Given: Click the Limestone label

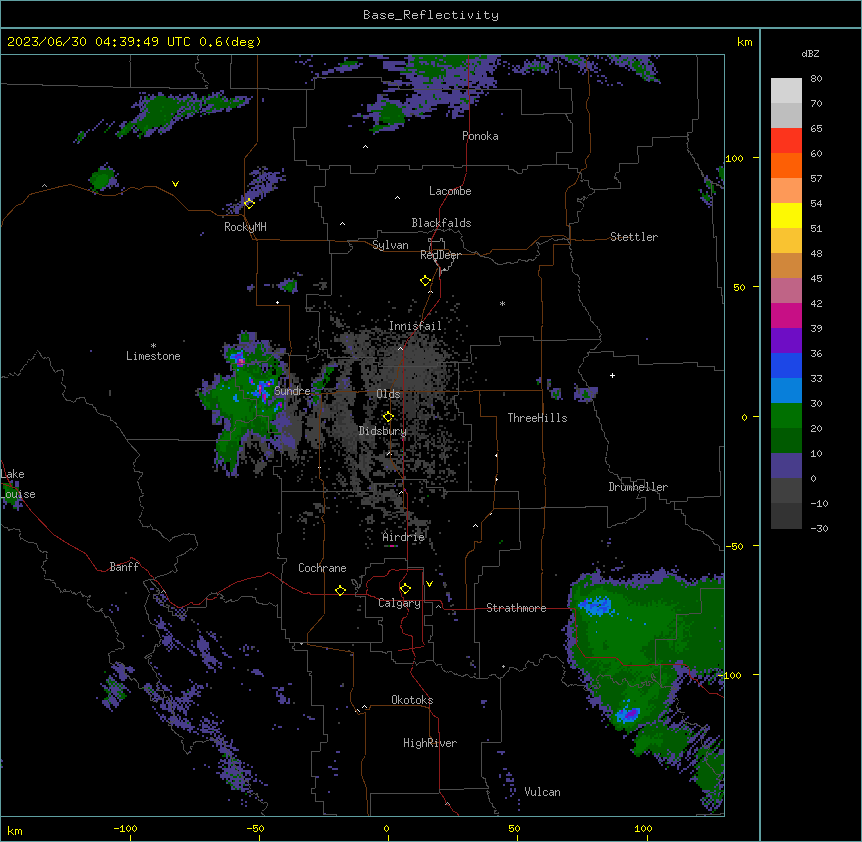Looking at the screenshot, I should 153,356.
